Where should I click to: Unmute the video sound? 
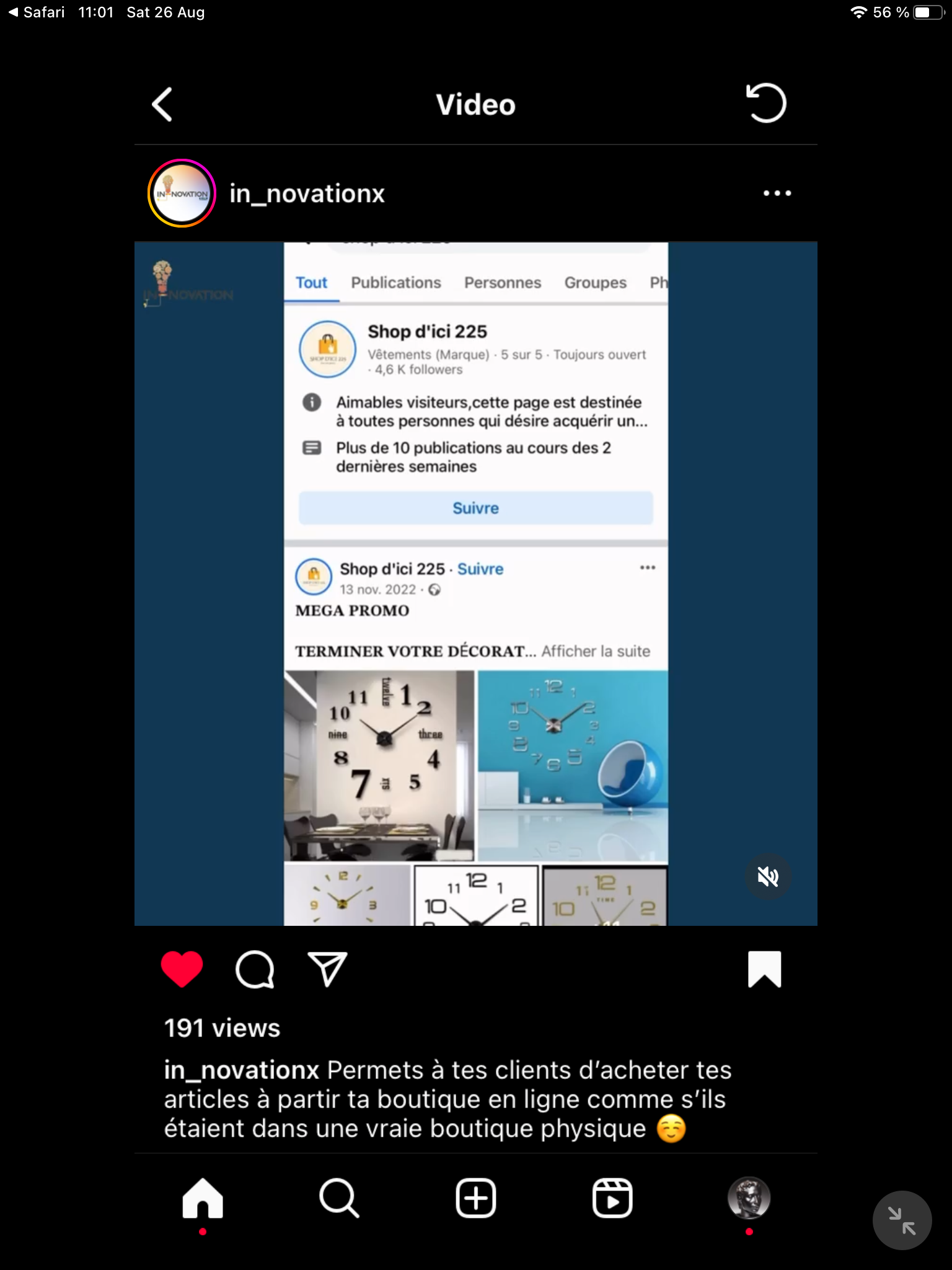[768, 876]
